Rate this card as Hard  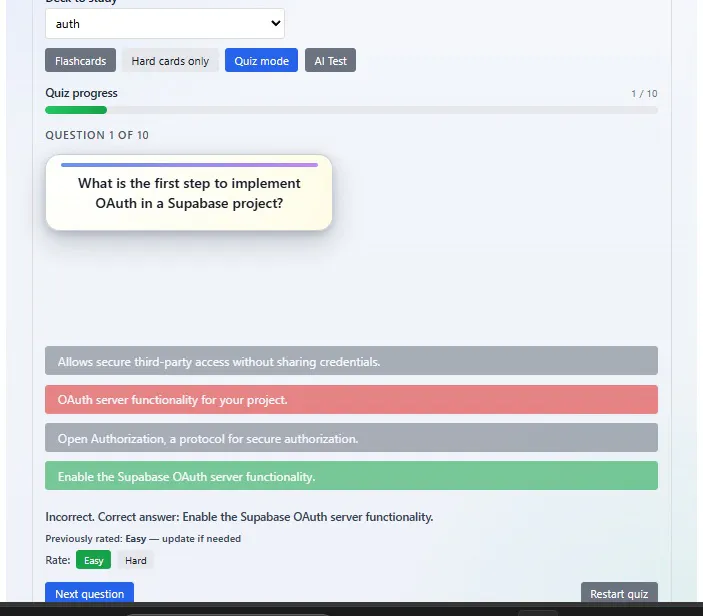point(135,560)
